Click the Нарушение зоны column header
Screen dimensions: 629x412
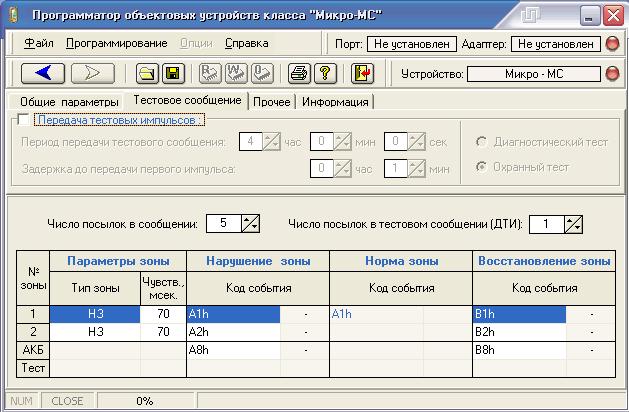point(258,261)
